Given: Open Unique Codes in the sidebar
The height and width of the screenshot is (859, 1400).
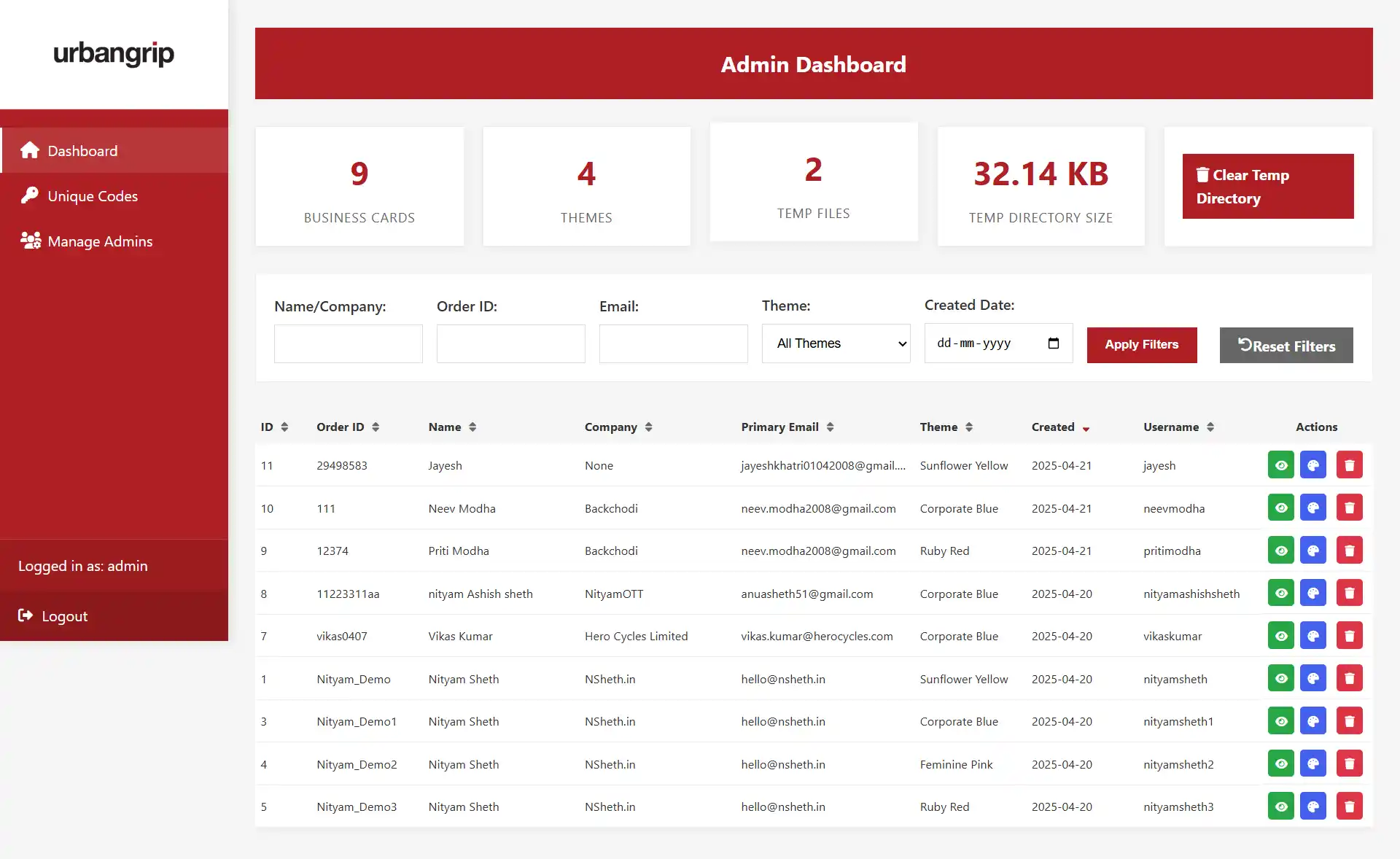Looking at the screenshot, I should tap(92, 196).
